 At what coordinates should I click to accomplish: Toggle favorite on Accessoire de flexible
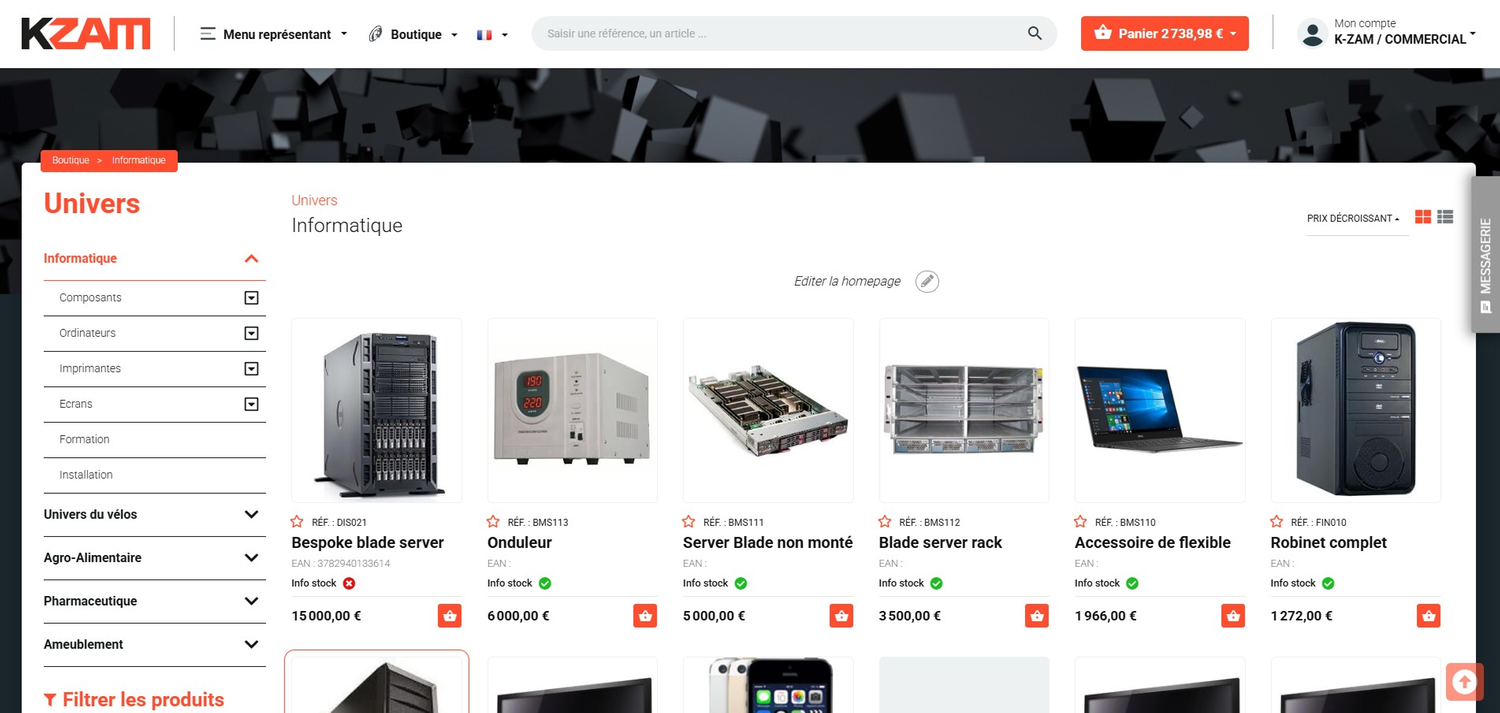coord(1080,521)
